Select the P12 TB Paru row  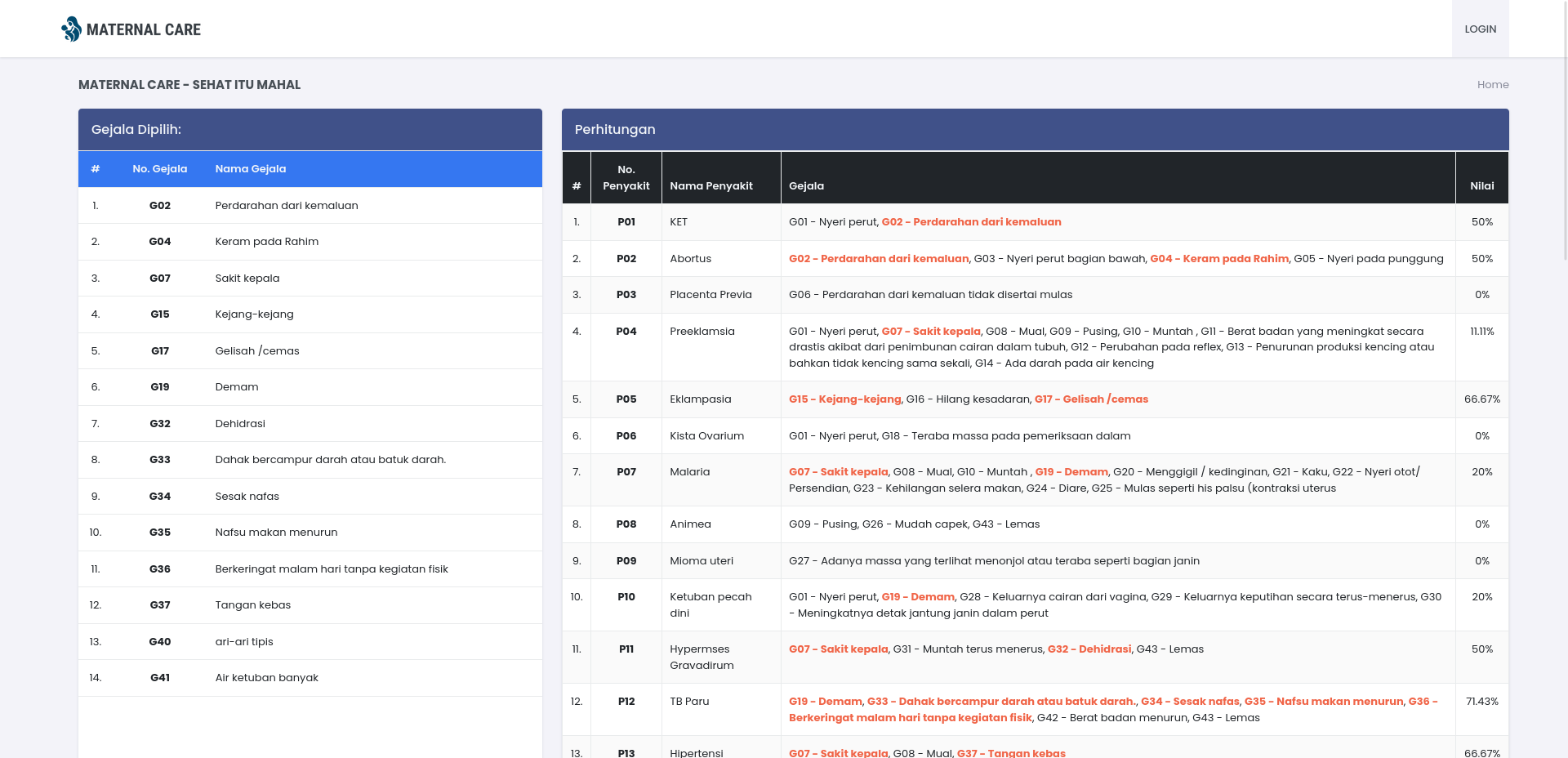pos(1035,709)
